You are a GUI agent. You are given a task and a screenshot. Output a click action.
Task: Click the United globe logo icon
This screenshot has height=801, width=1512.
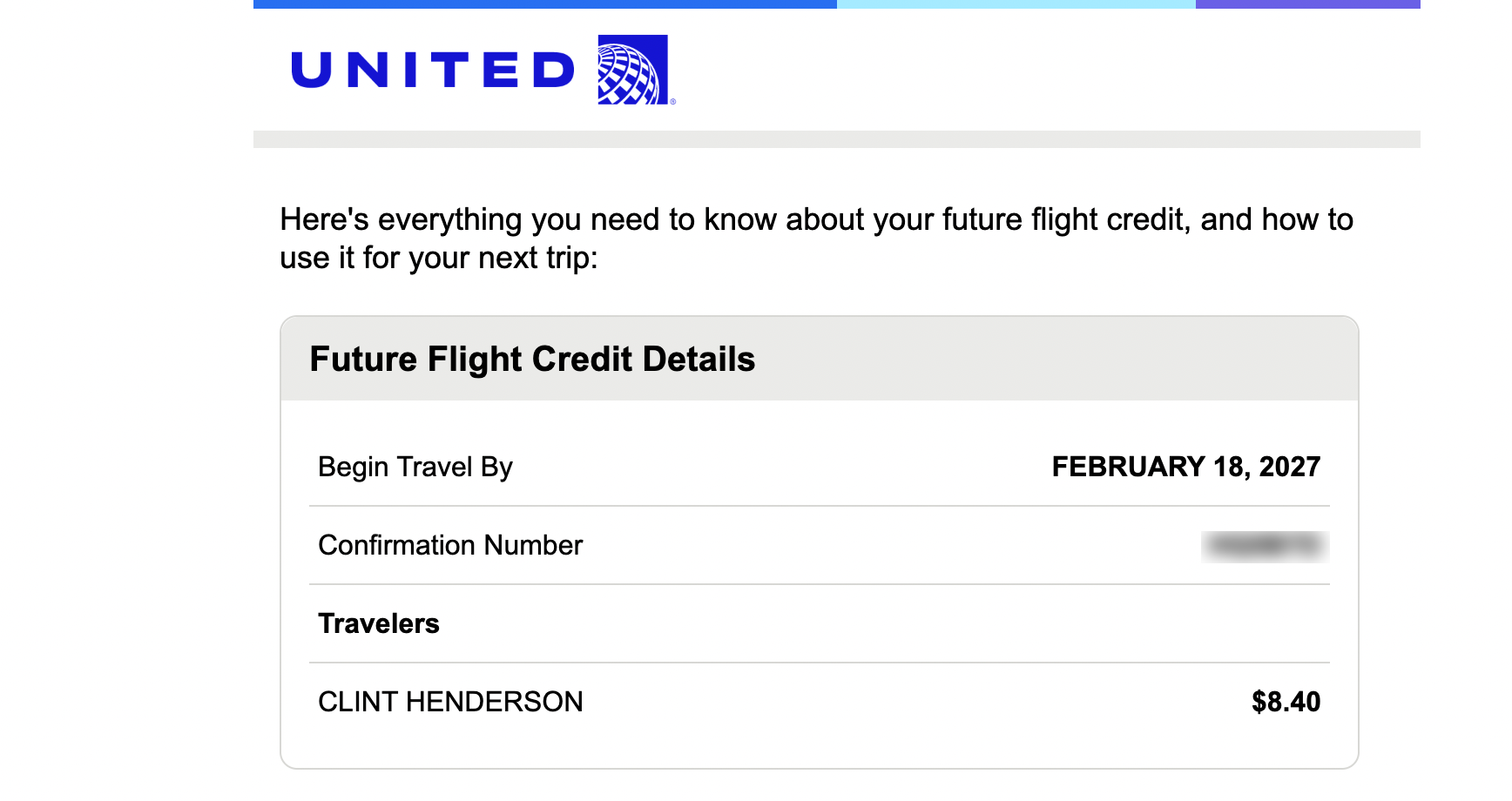tap(632, 70)
